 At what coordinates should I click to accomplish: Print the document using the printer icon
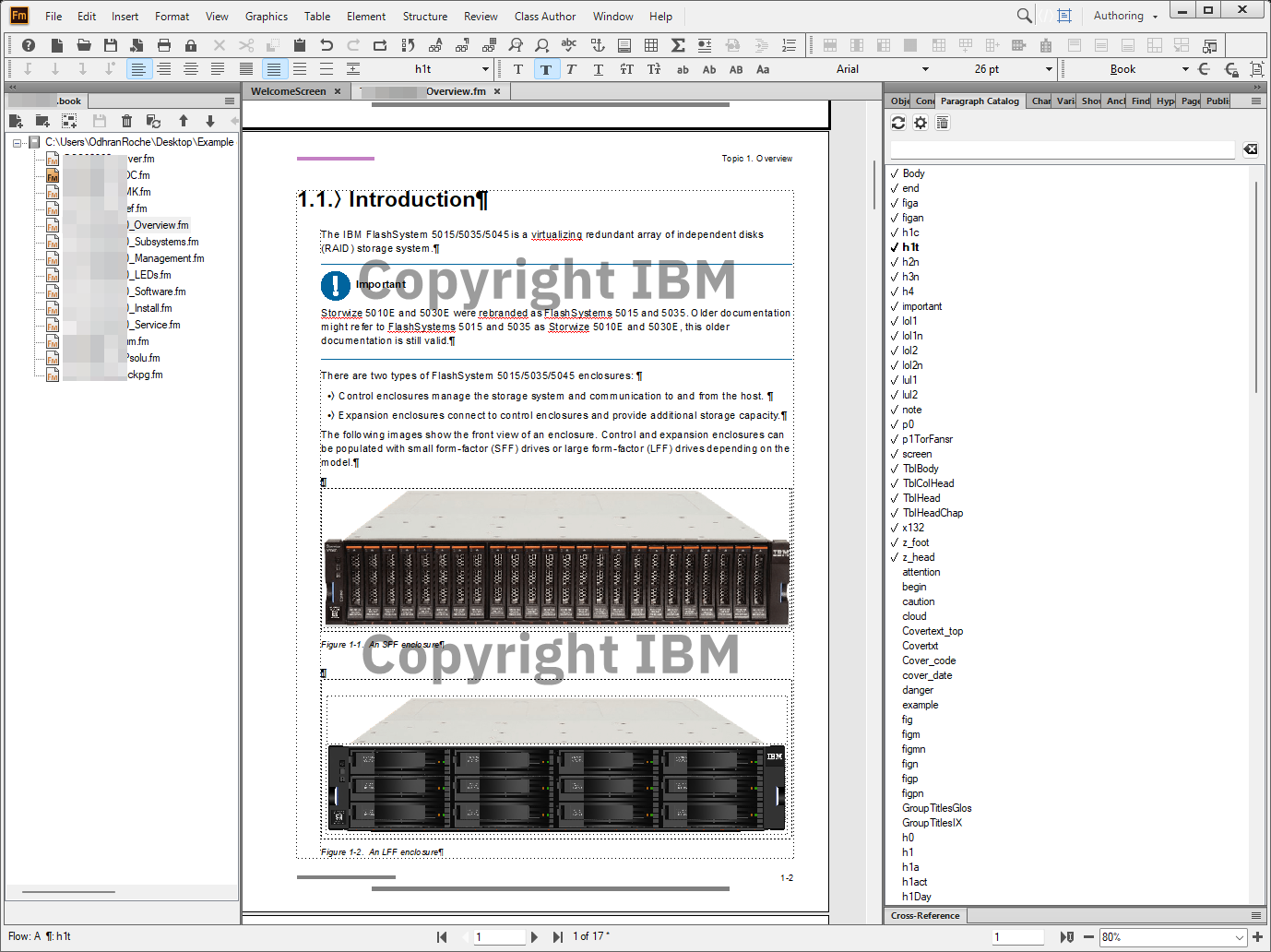point(164,45)
